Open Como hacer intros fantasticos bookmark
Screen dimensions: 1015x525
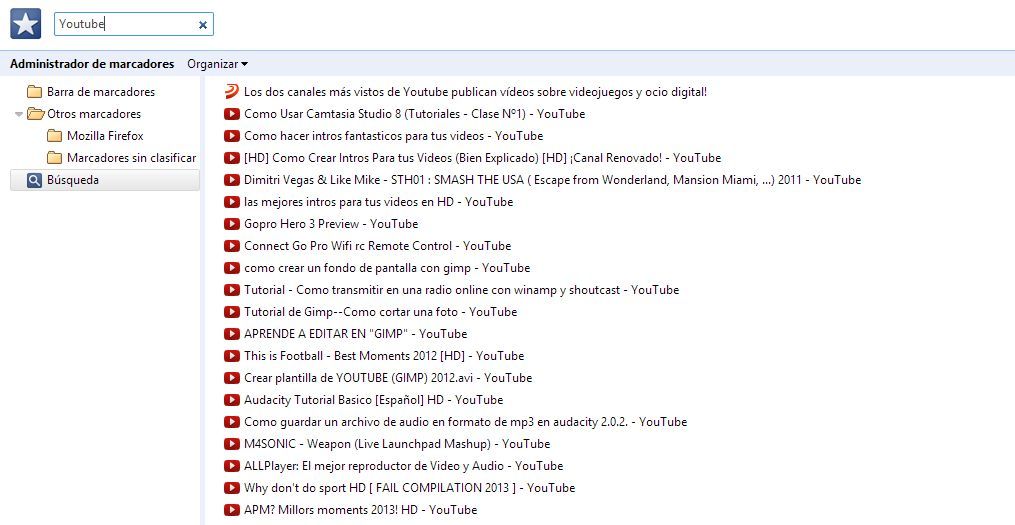394,136
